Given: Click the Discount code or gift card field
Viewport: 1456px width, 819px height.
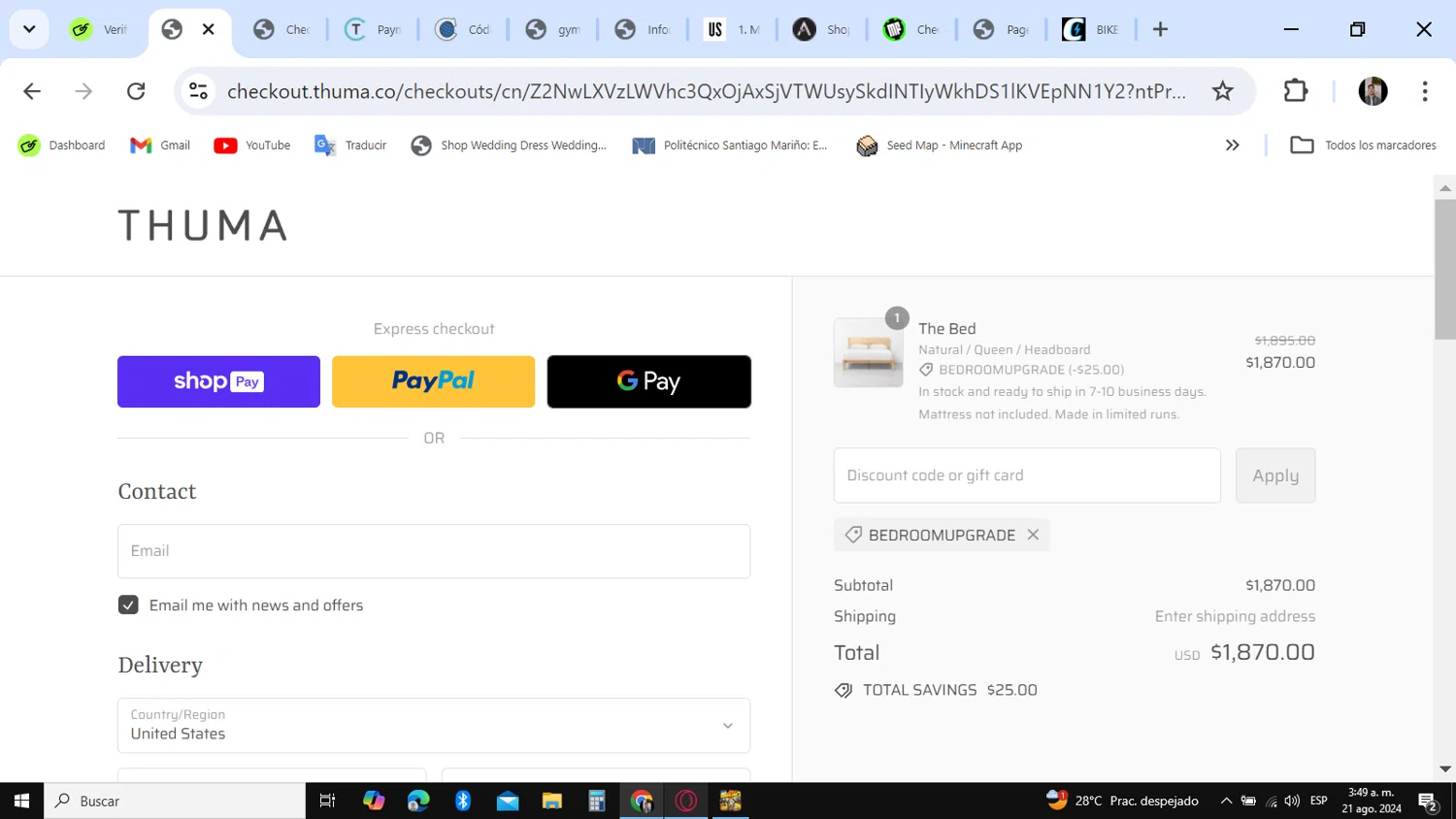Looking at the screenshot, I should point(1027,475).
